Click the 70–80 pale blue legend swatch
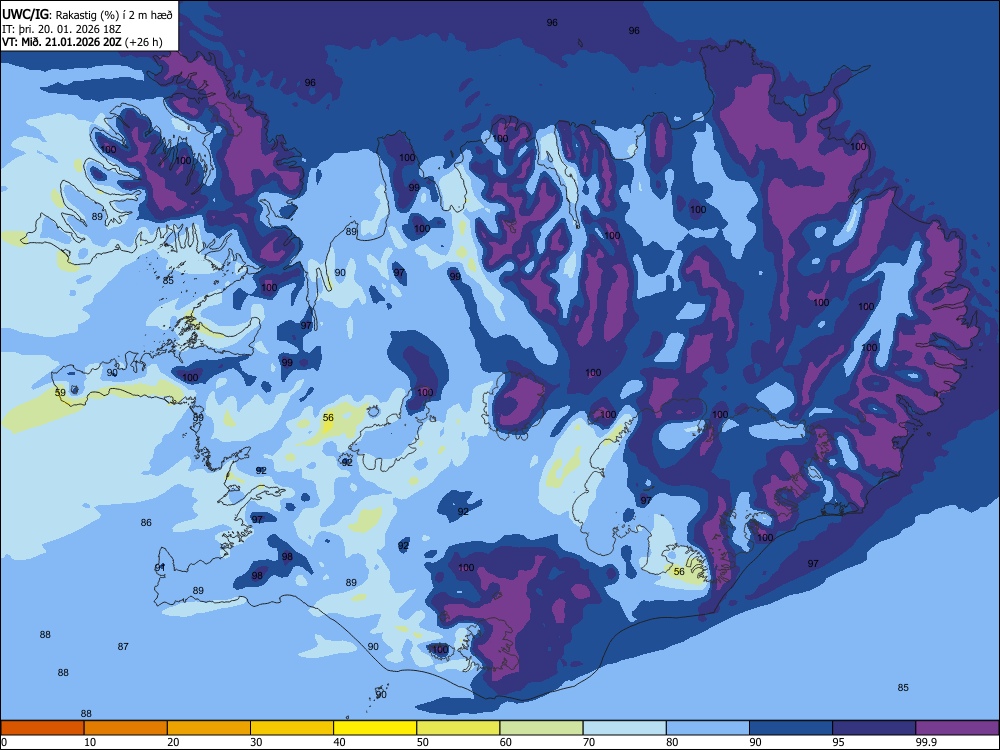Viewport: 1000px width, 750px height. (x=624, y=728)
